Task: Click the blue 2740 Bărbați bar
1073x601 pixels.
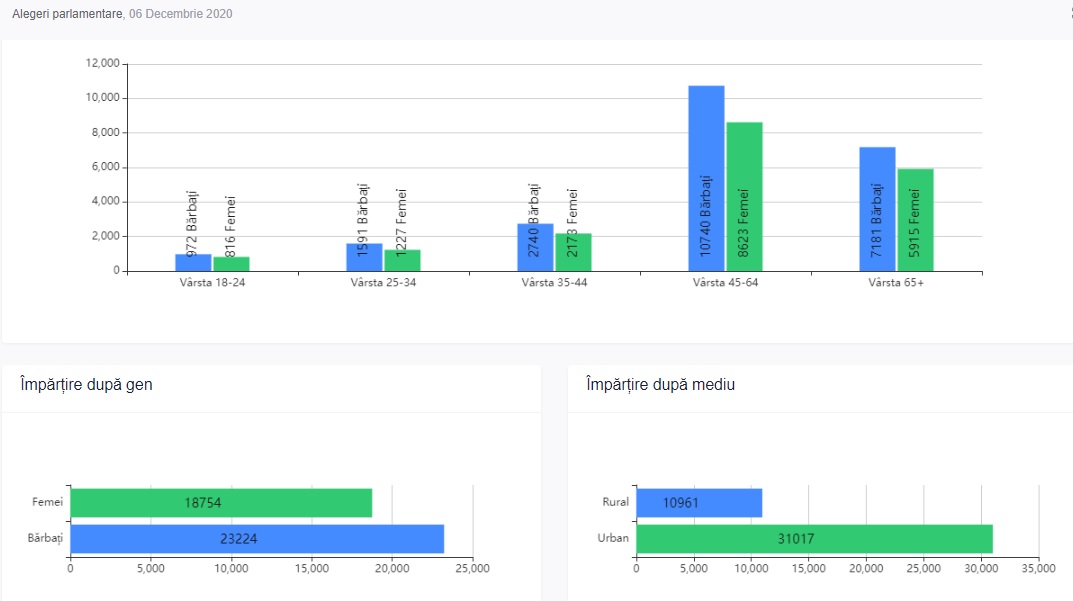Action: tap(535, 248)
